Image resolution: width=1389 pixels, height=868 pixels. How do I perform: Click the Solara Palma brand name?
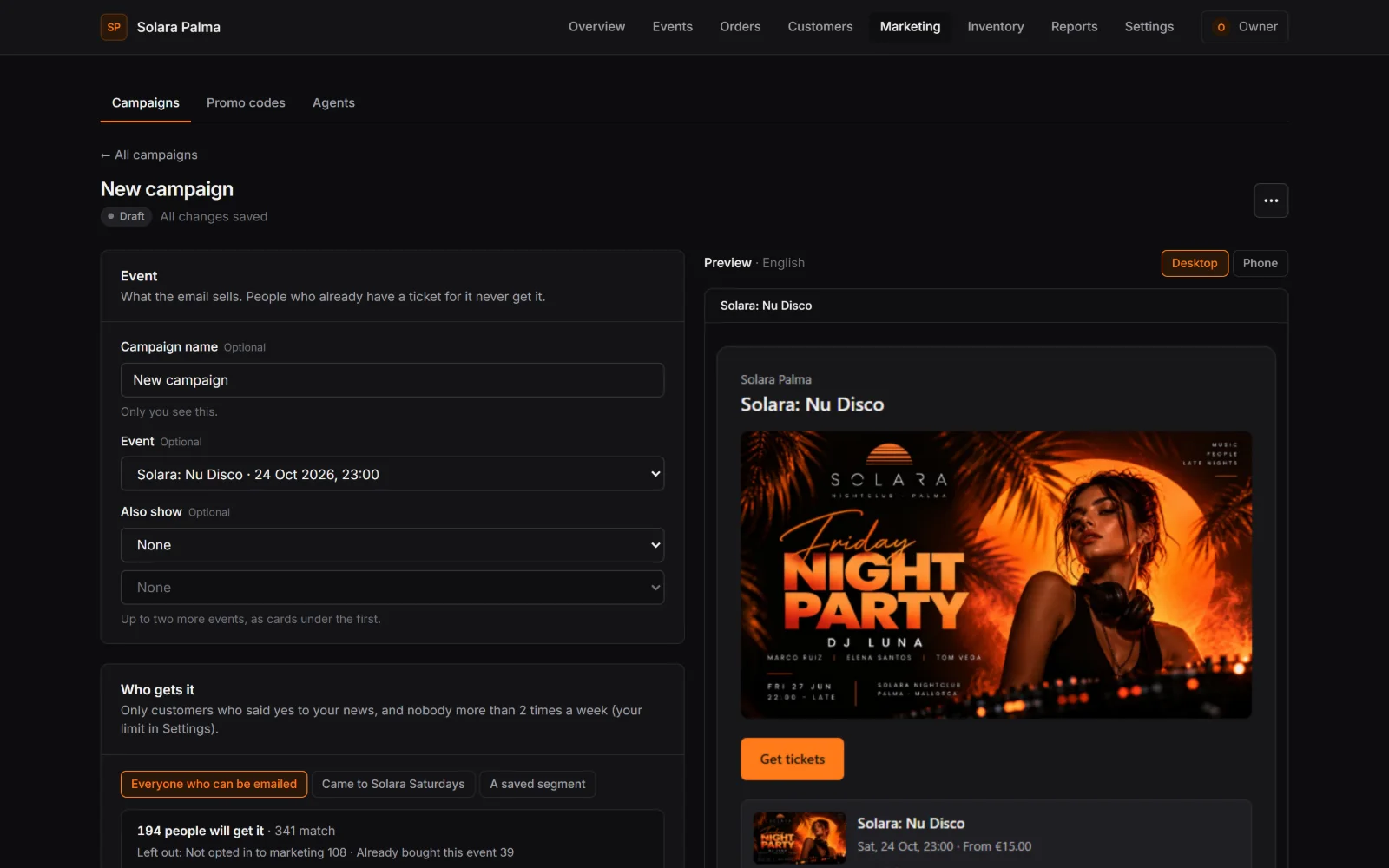(179, 27)
